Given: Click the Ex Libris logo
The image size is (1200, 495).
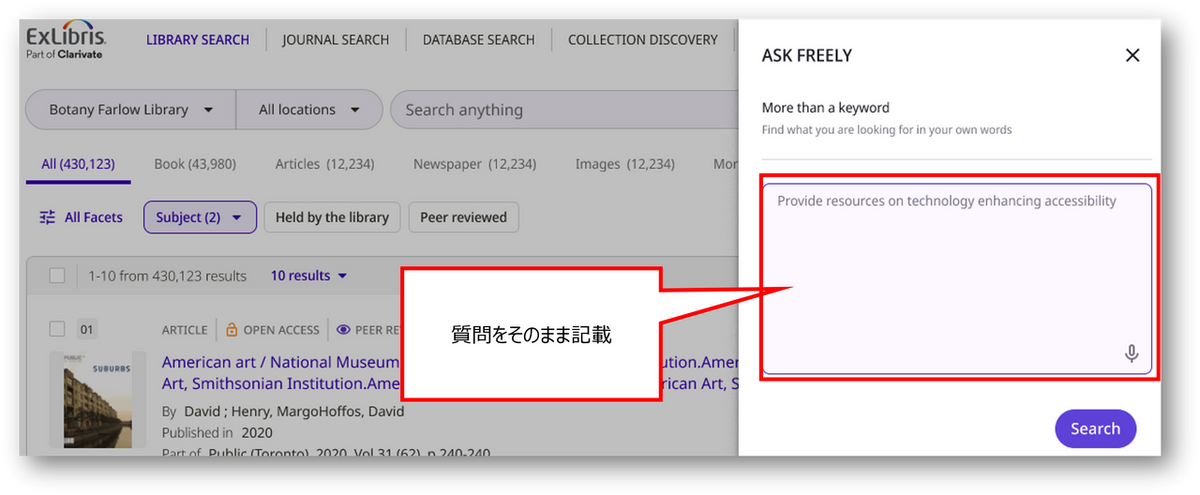Looking at the screenshot, I should pos(66,40).
